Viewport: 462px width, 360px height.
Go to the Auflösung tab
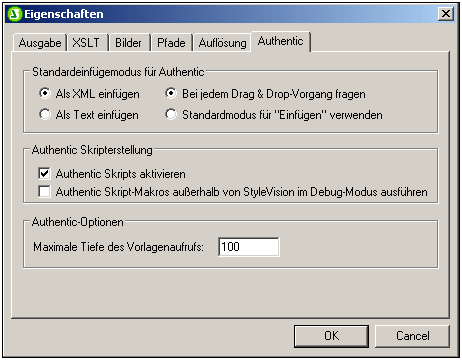222,43
